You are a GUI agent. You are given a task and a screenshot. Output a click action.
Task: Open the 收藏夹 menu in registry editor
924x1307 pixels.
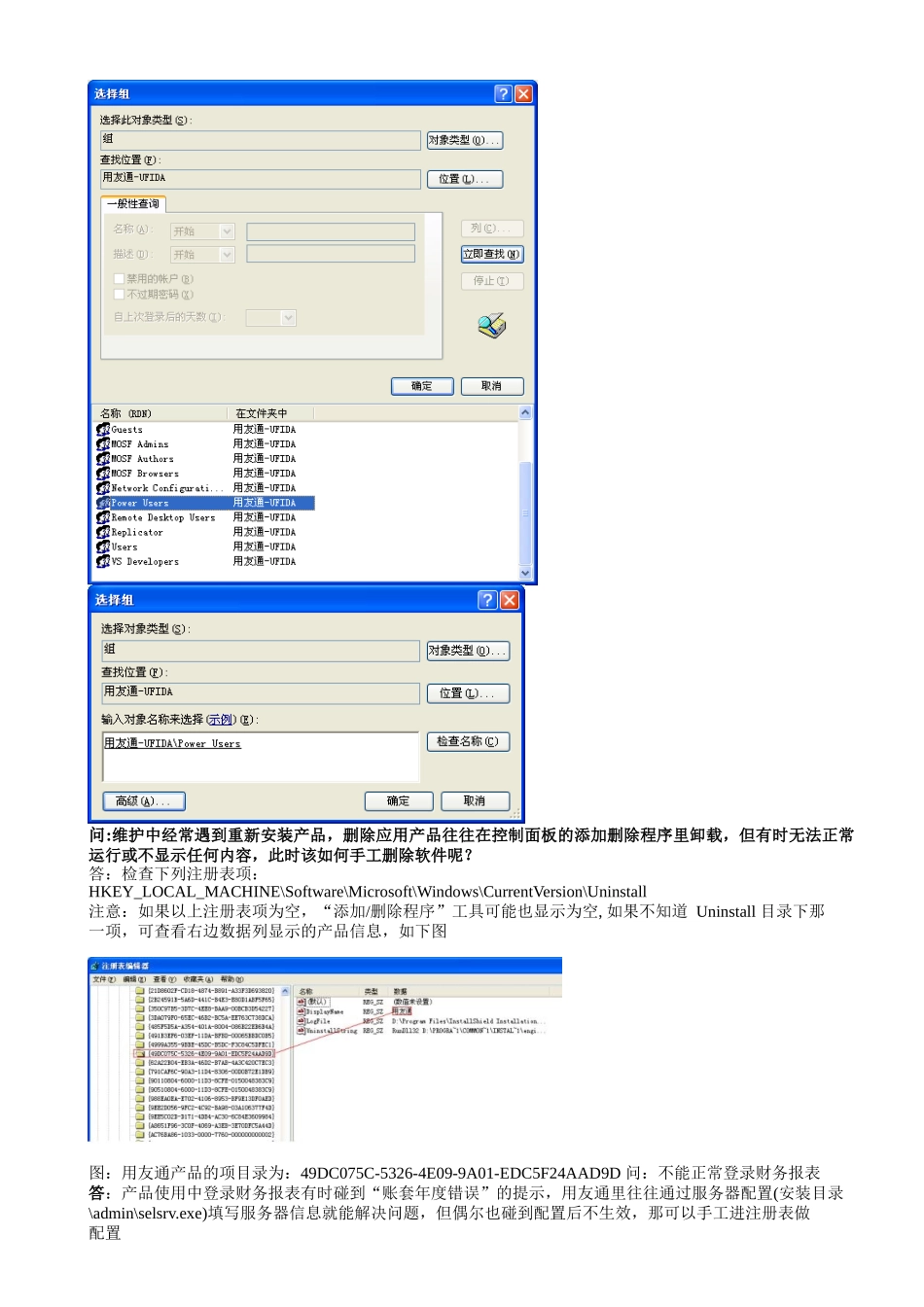click(199, 979)
